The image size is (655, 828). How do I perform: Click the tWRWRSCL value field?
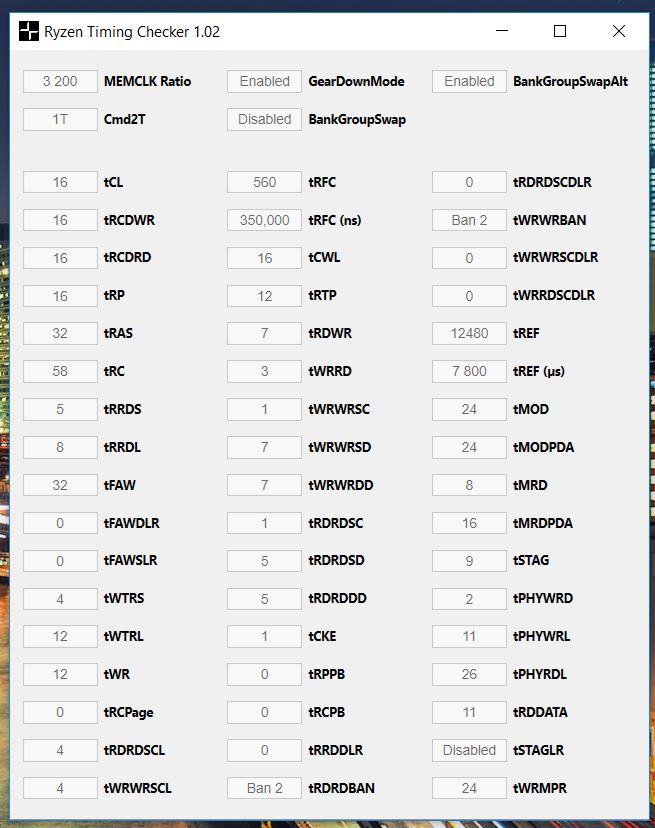(x=60, y=788)
